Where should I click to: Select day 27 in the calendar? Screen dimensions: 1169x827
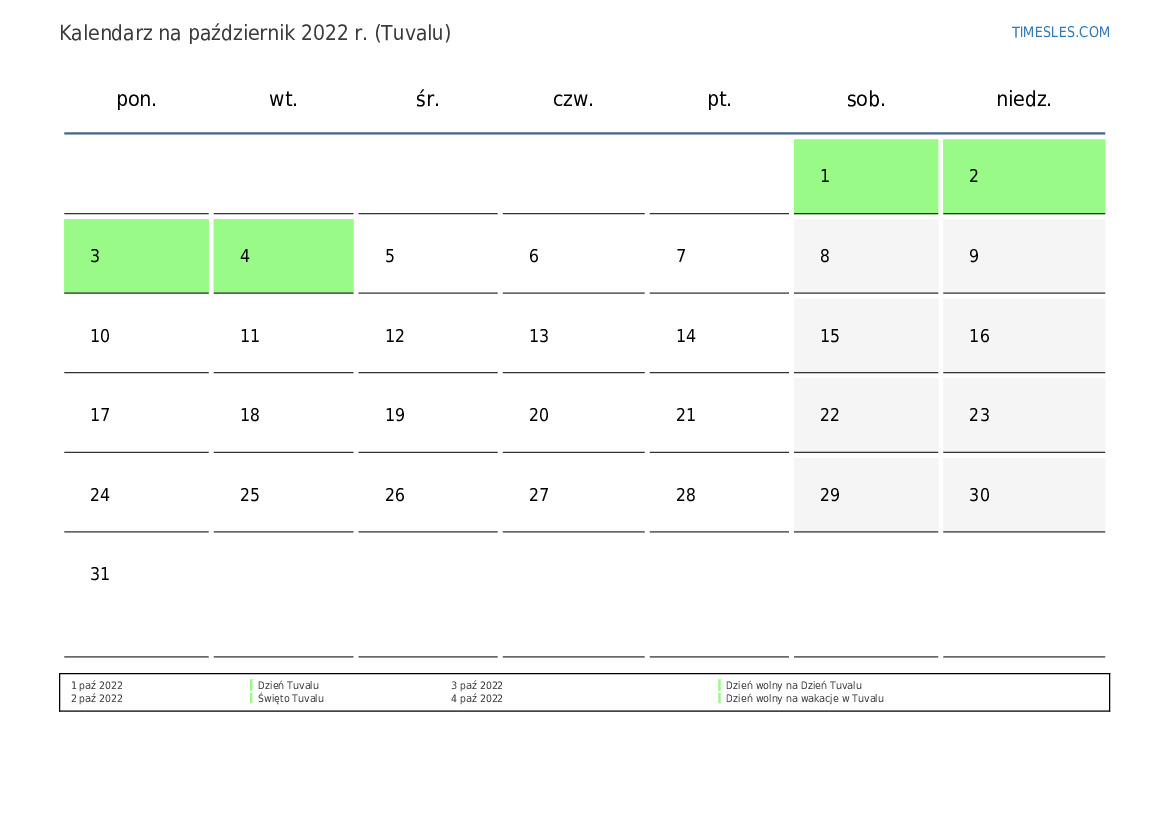point(573,494)
